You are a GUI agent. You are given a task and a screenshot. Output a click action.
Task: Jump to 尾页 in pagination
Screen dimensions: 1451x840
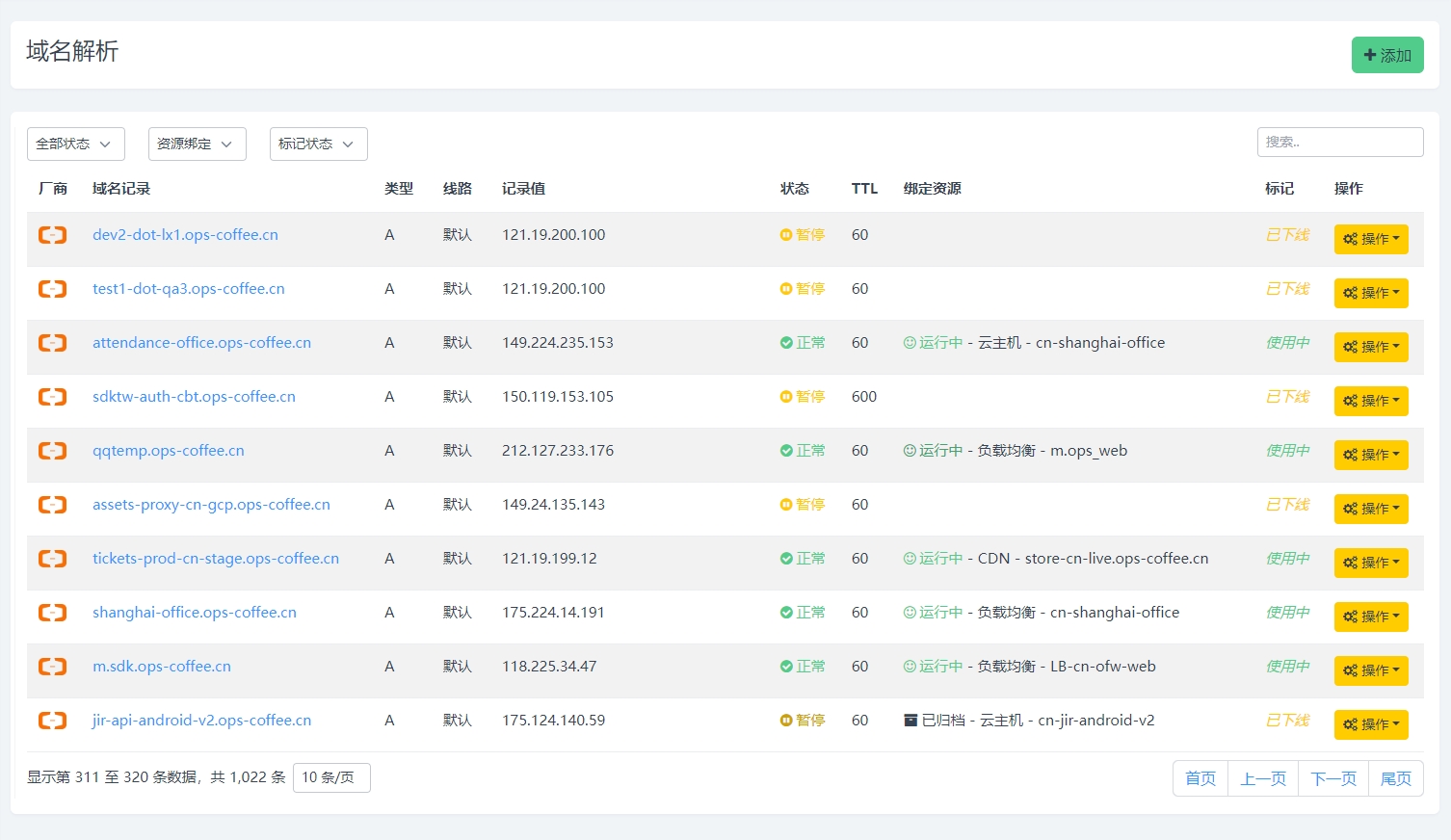tap(1395, 778)
